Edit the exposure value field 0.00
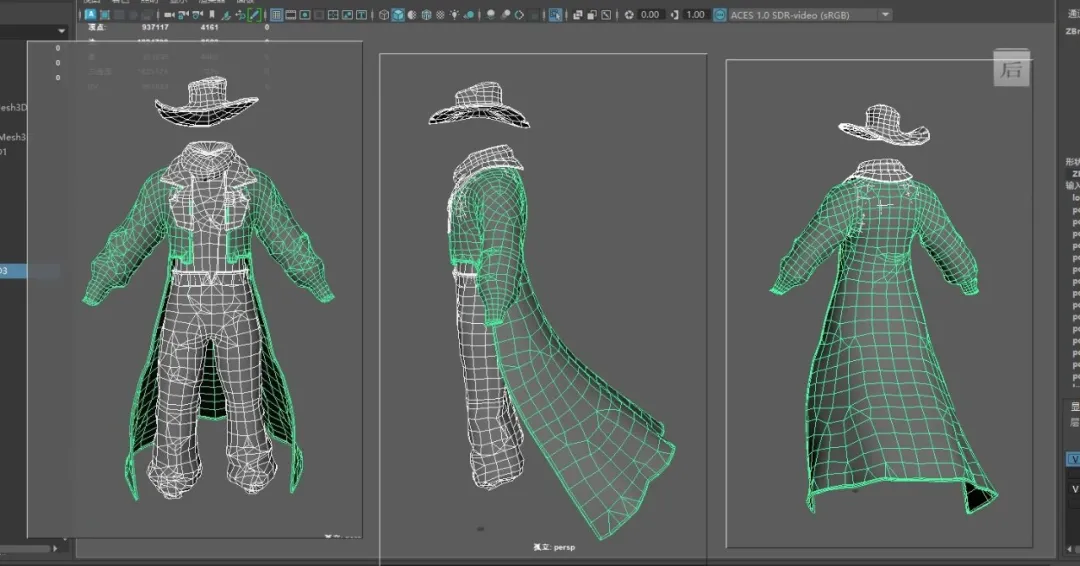1080x566 pixels. coord(650,14)
